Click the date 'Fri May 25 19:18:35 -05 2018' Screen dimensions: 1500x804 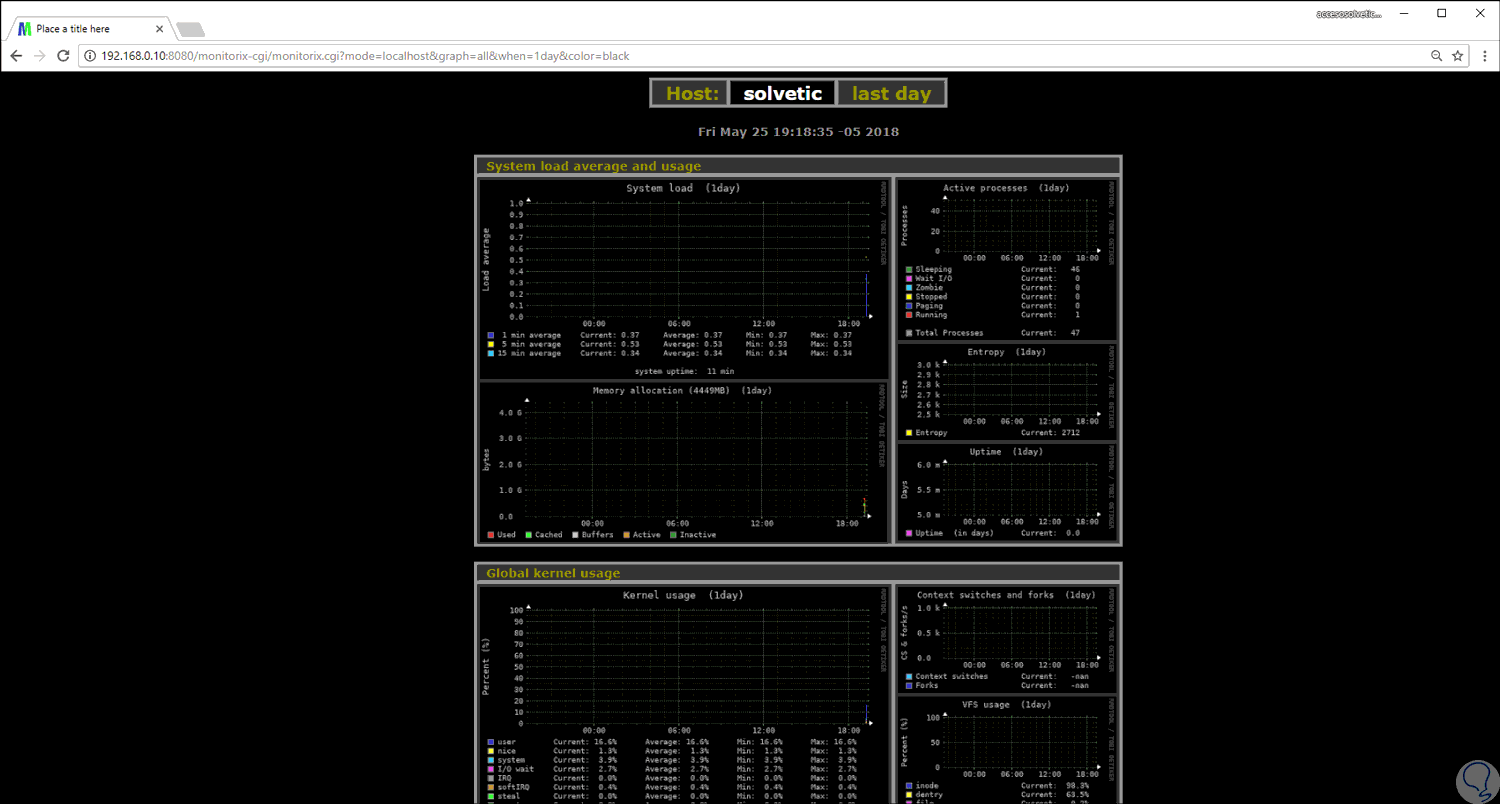pos(798,131)
